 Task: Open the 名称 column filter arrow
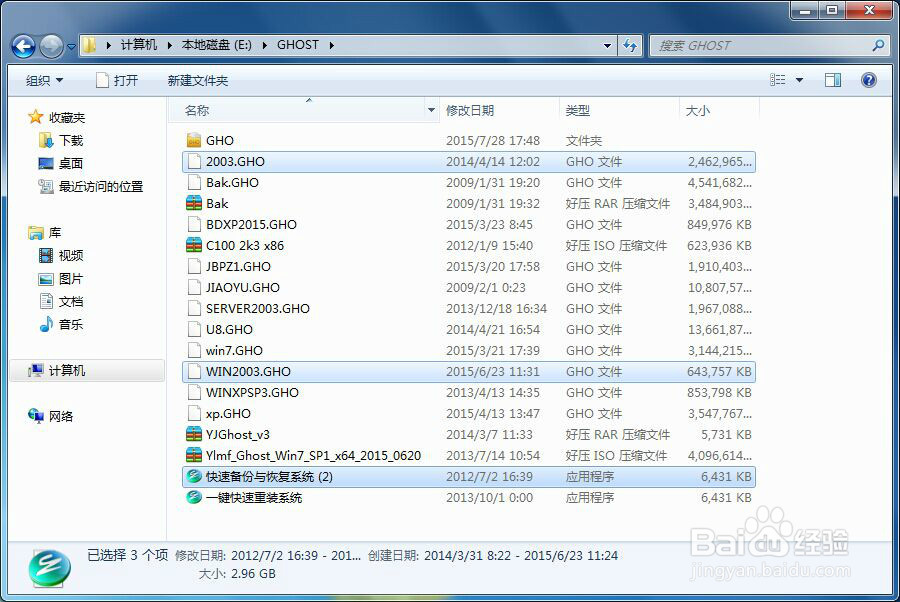[430, 110]
